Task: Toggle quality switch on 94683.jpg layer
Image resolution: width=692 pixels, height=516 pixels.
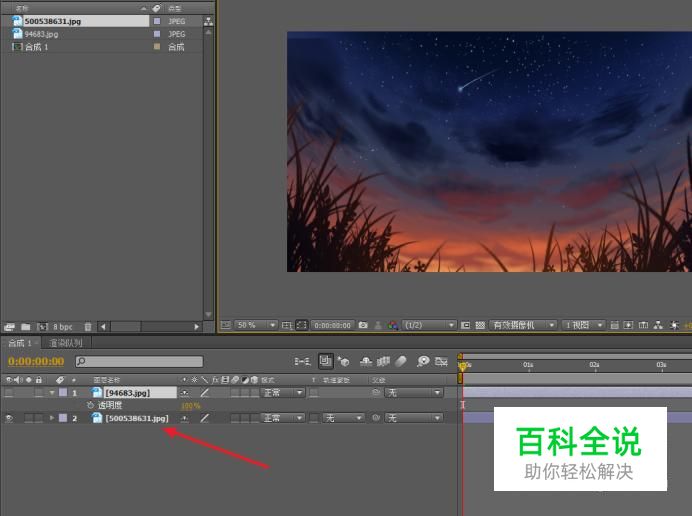Action: coord(204,392)
